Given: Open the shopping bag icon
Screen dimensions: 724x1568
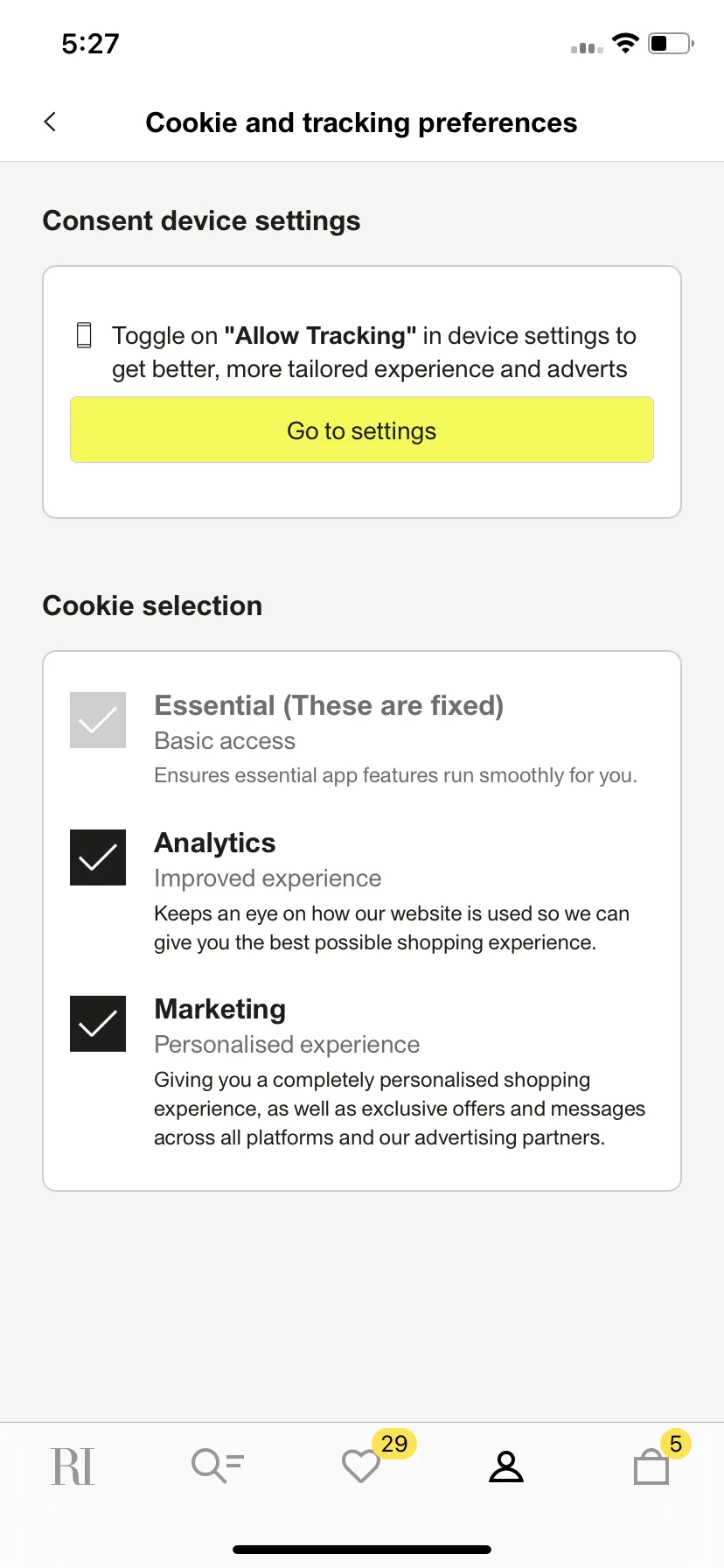Looking at the screenshot, I should click(651, 1467).
